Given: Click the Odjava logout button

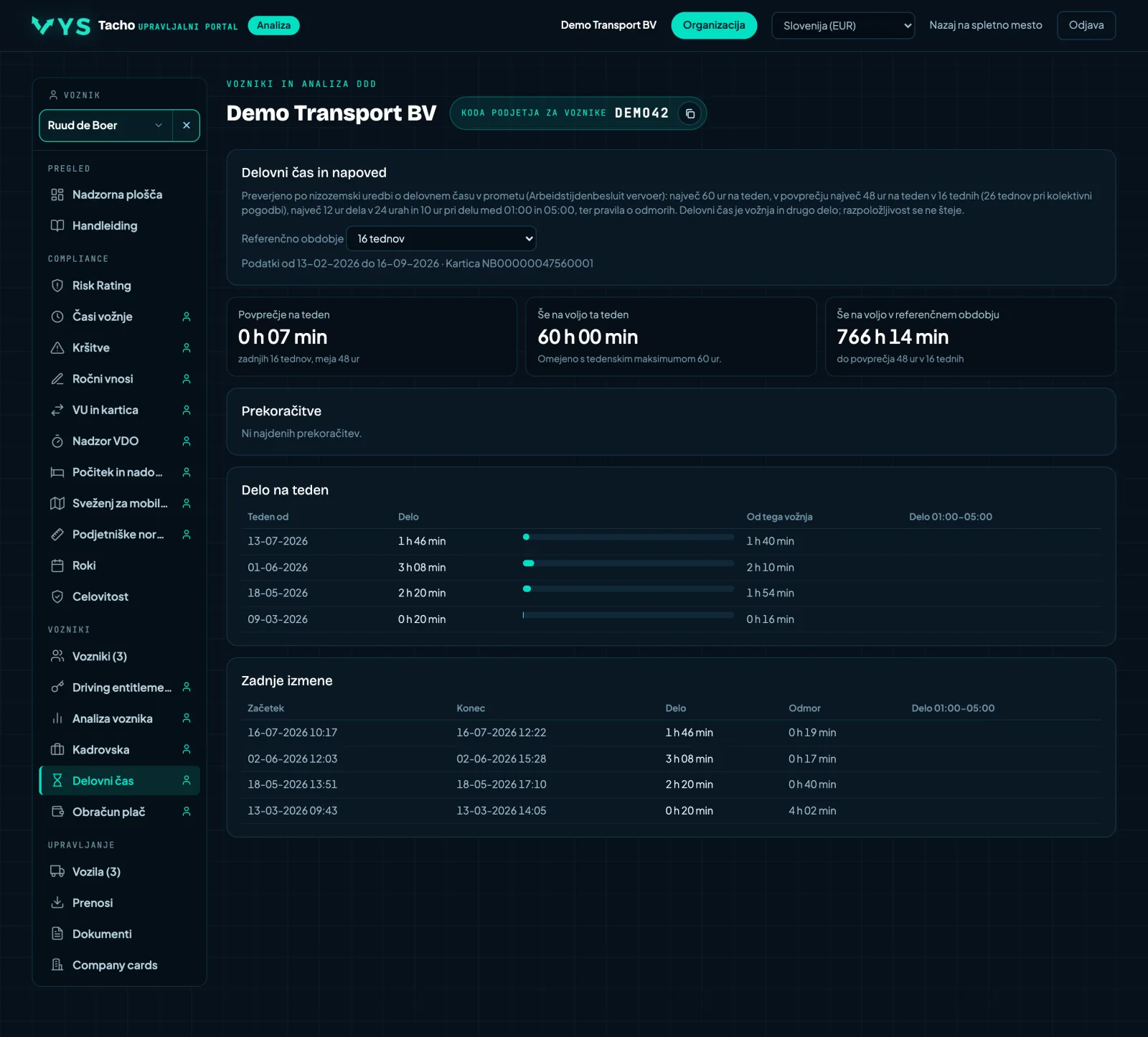Looking at the screenshot, I should 1086,26.
